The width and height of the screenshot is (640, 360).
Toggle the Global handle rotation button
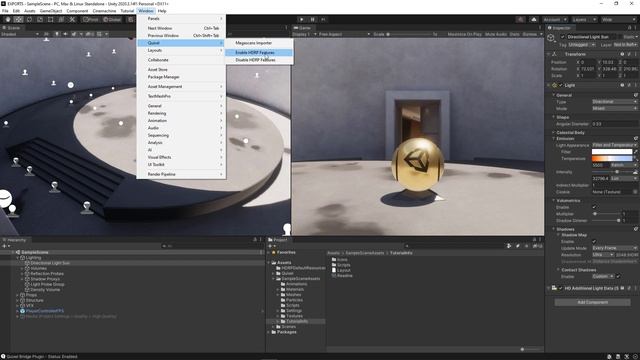click(x=111, y=19)
